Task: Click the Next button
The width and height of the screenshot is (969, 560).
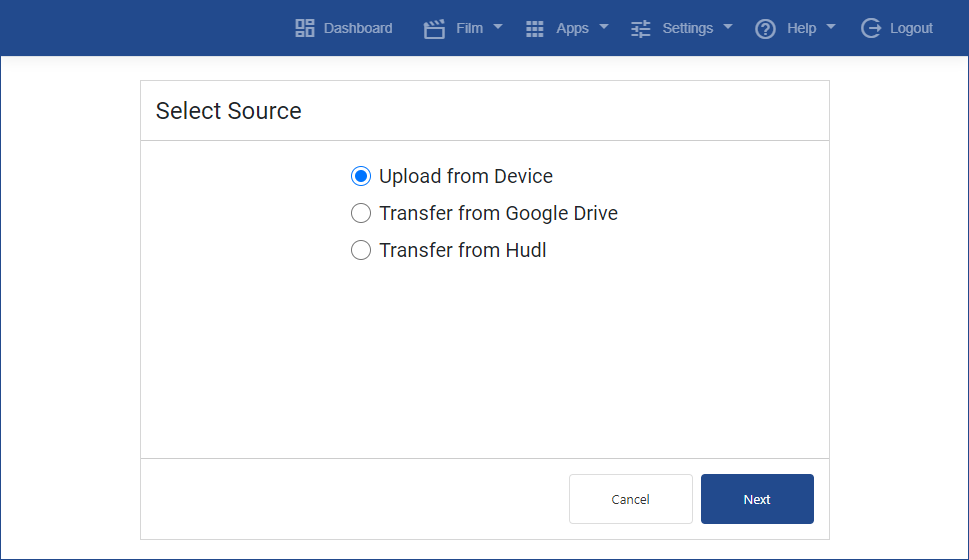Action: pyautogui.click(x=757, y=499)
